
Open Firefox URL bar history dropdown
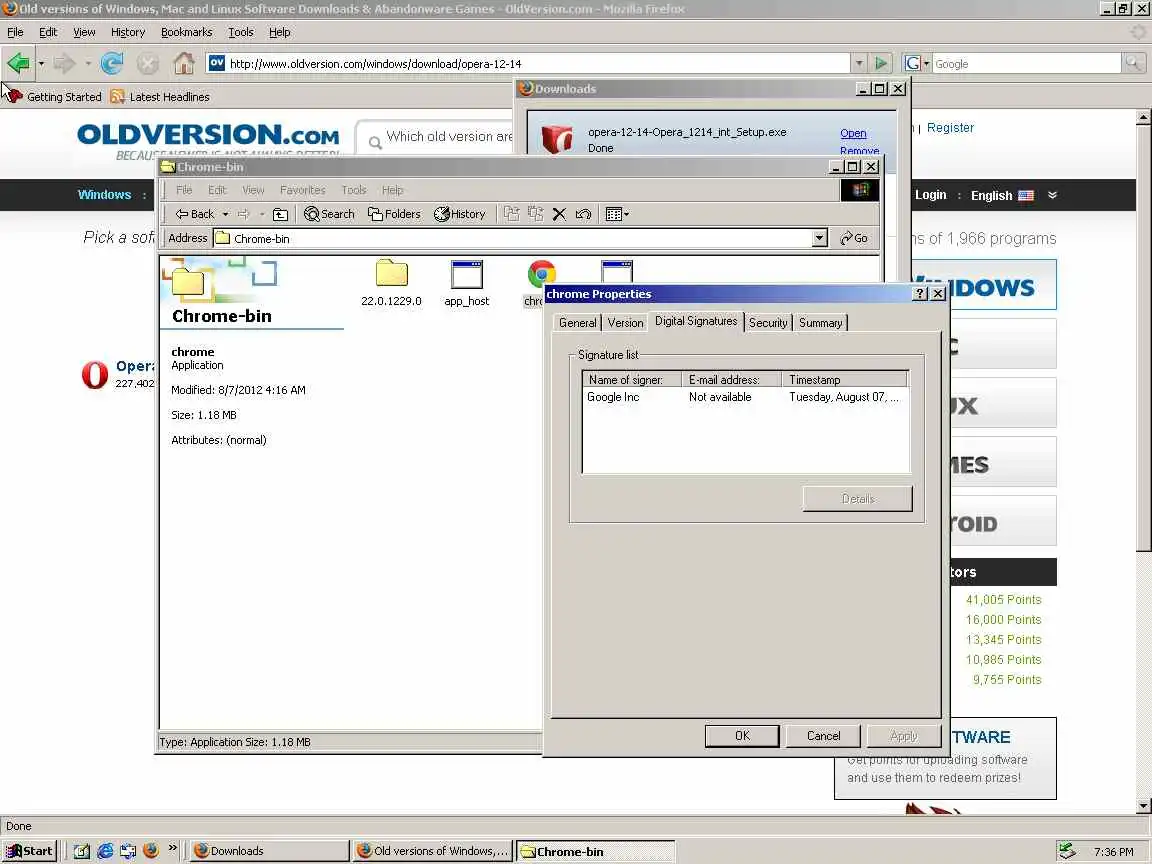(x=859, y=63)
